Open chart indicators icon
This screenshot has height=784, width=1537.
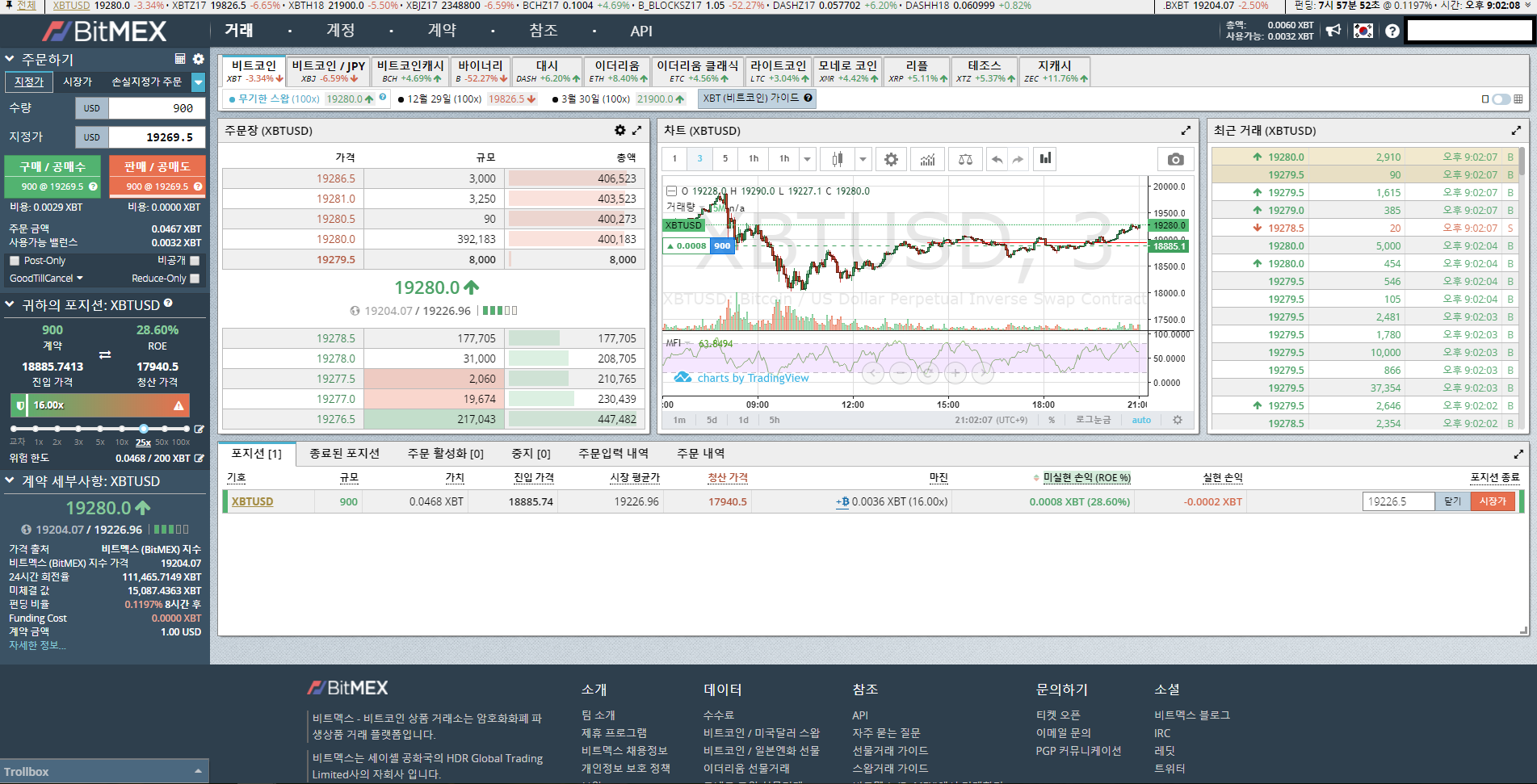[927, 159]
